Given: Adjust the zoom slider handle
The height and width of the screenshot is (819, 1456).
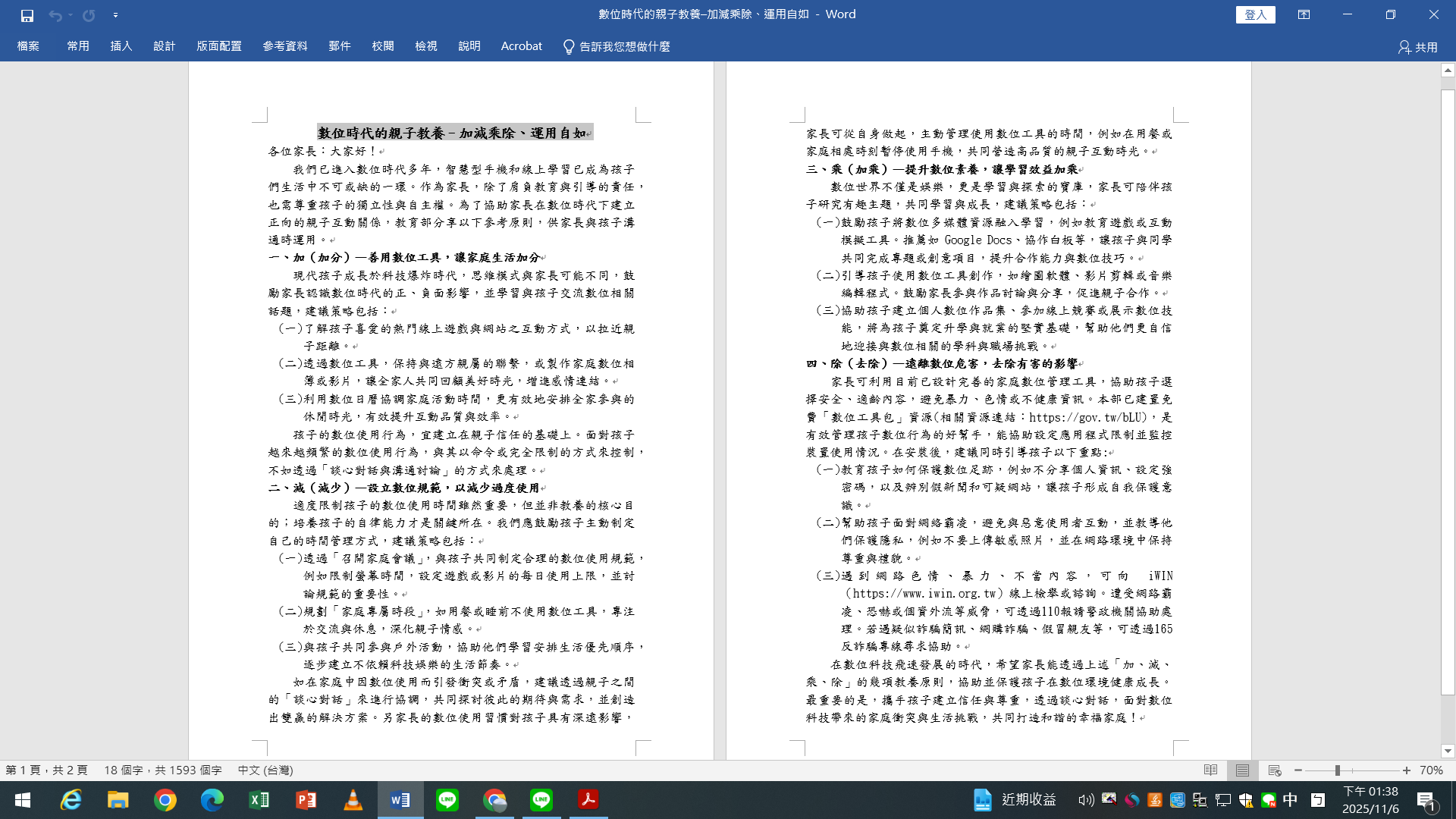Looking at the screenshot, I should click(1338, 770).
